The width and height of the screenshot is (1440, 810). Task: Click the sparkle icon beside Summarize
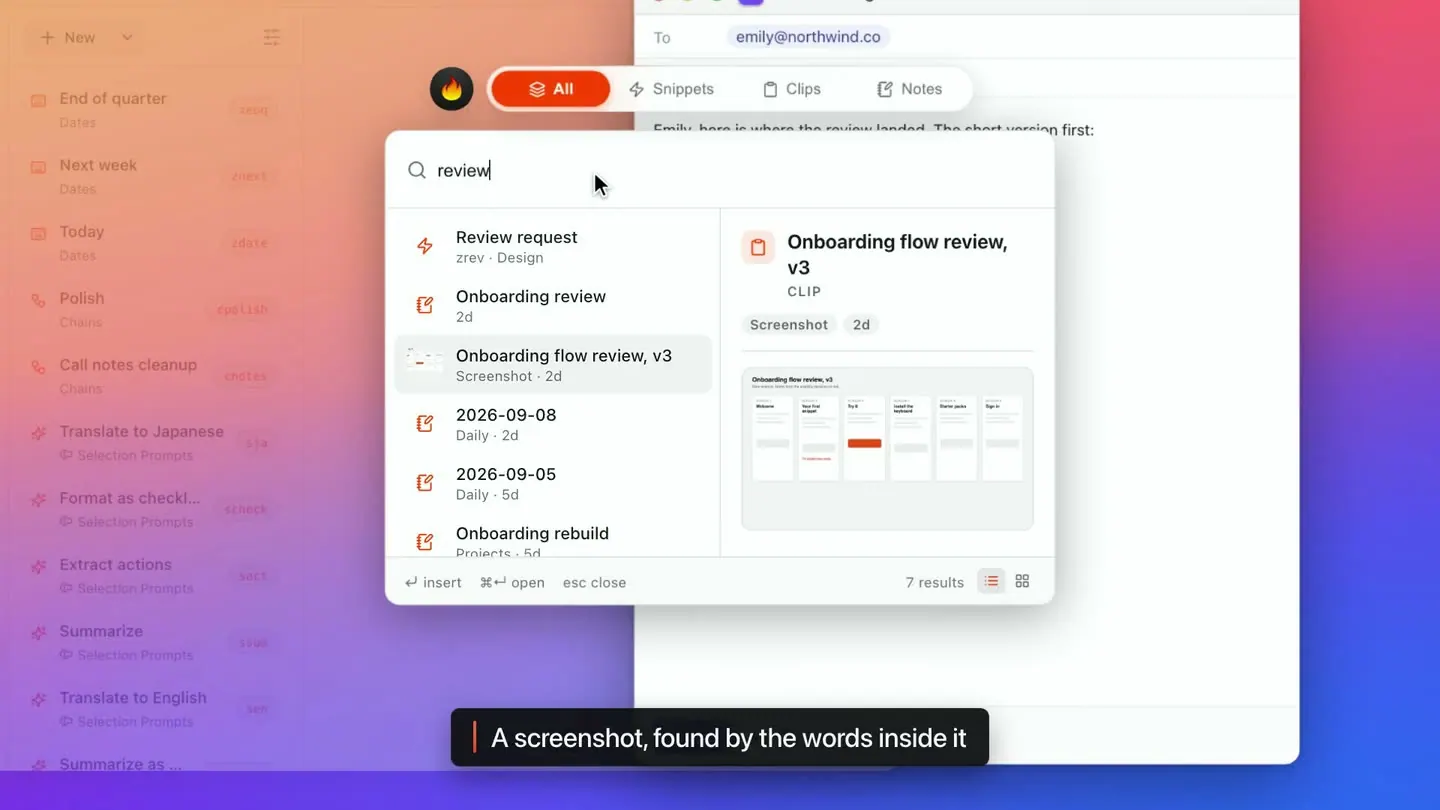pos(38,633)
